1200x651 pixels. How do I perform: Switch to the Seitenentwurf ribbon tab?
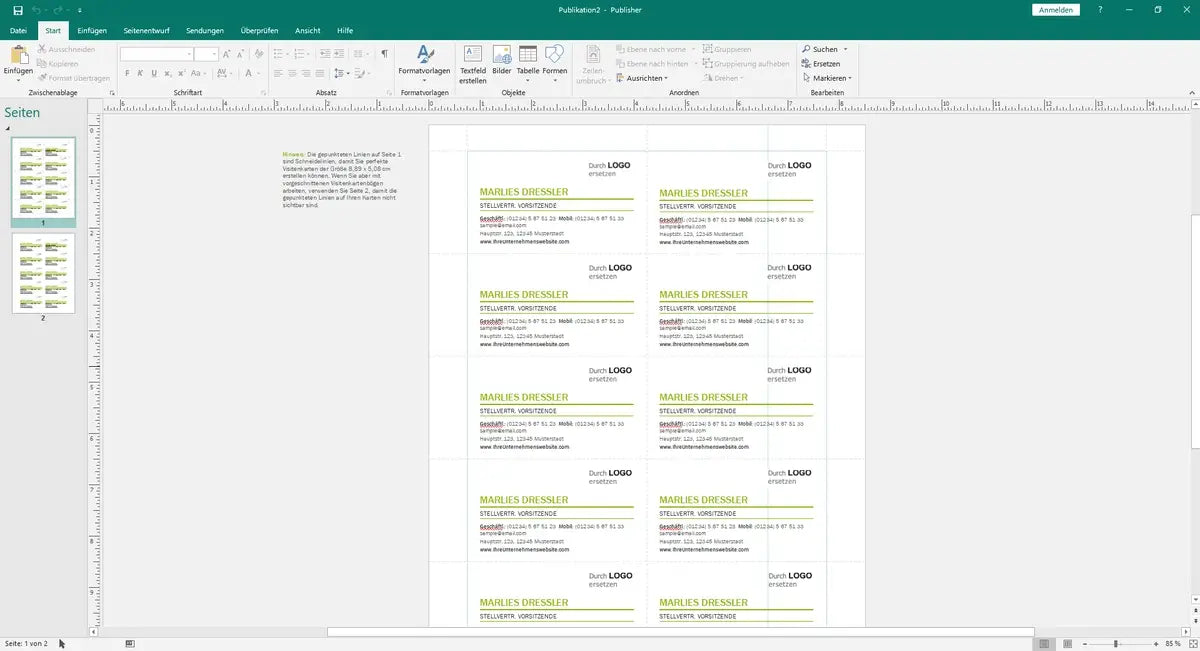145,30
